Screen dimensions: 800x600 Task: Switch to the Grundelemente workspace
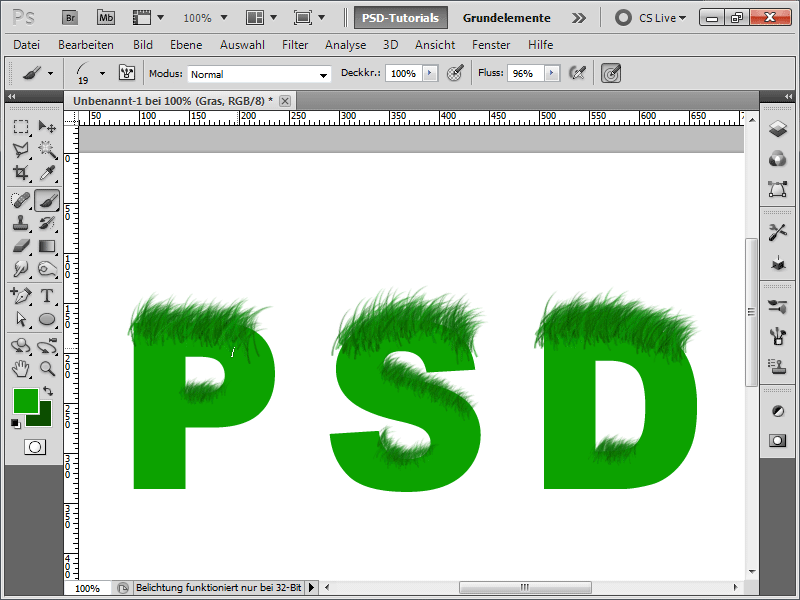(507, 18)
